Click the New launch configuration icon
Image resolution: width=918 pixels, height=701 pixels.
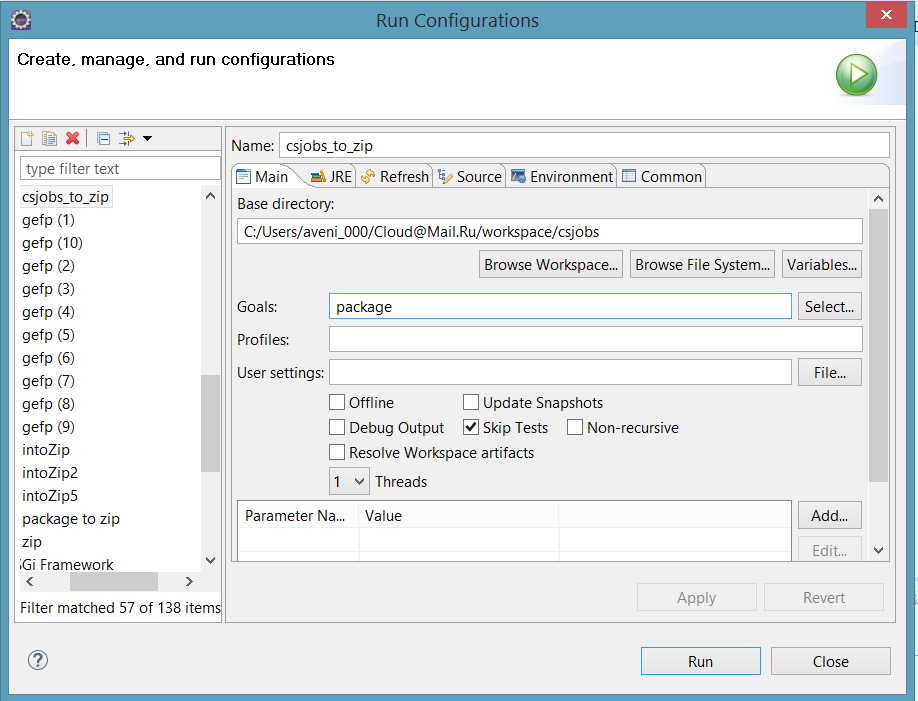tap(28, 138)
